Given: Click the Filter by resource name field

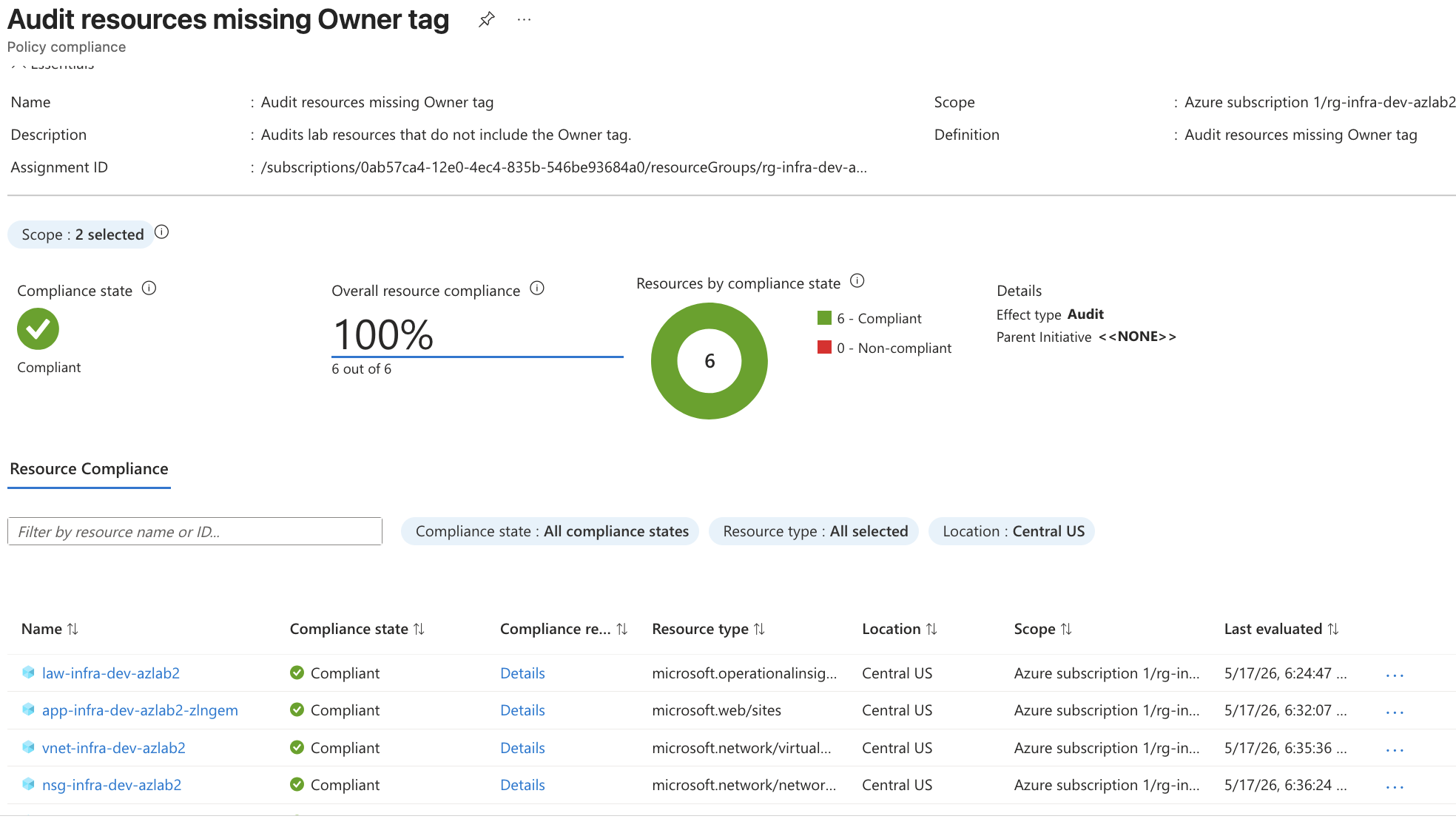Looking at the screenshot, I should [x=195, y=531].
